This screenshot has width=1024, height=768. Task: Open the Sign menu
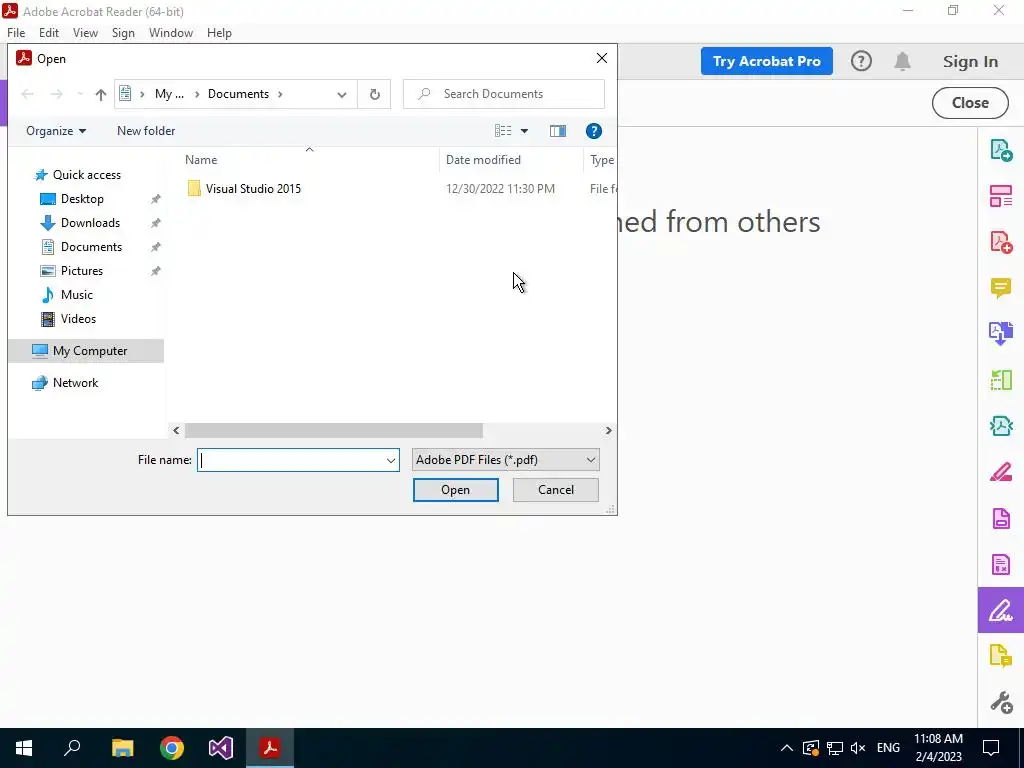[123, 33]
